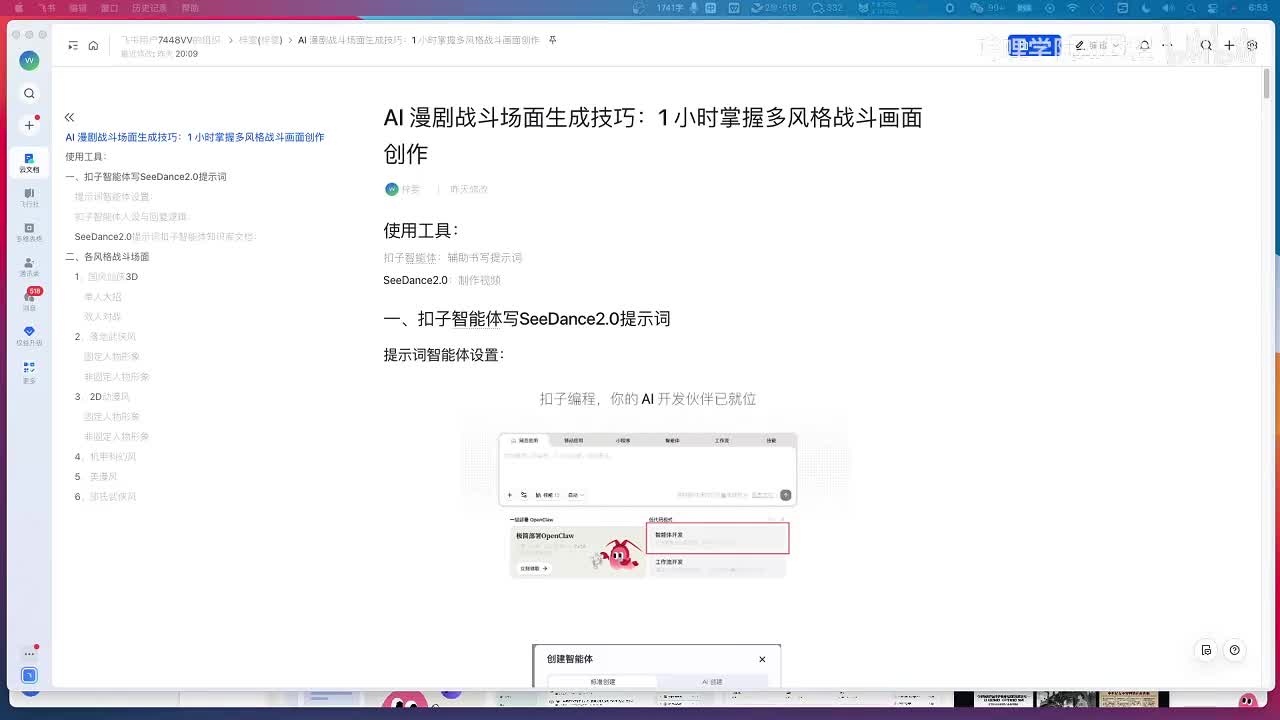1280x720 pixels.
Task: Click the plus create button in sidebar
Action: (x=29, y=125)
